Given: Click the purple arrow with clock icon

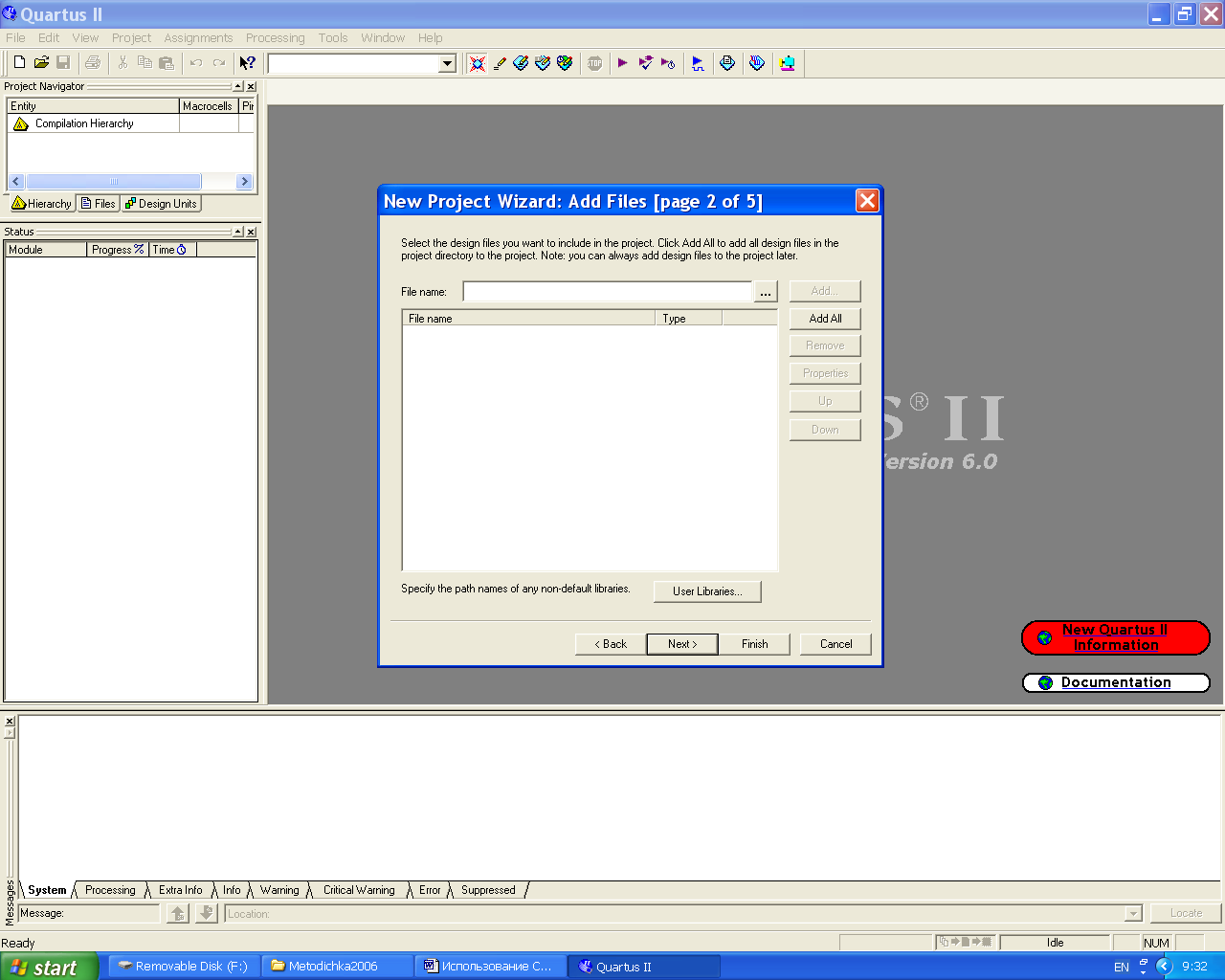Looking at the screenshot, I should coord(668,63).
